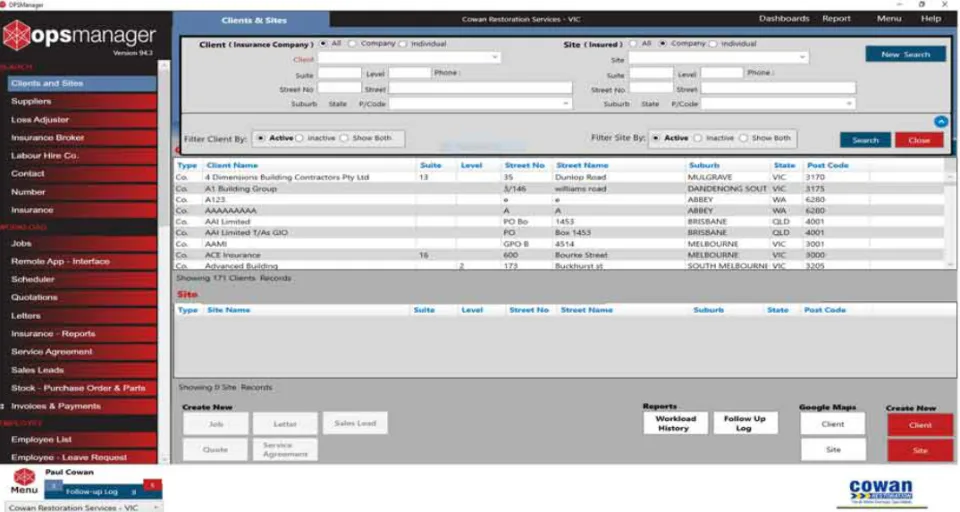Open Loss Adjuster in sidebar
The image size is (960, 512).
81,119
